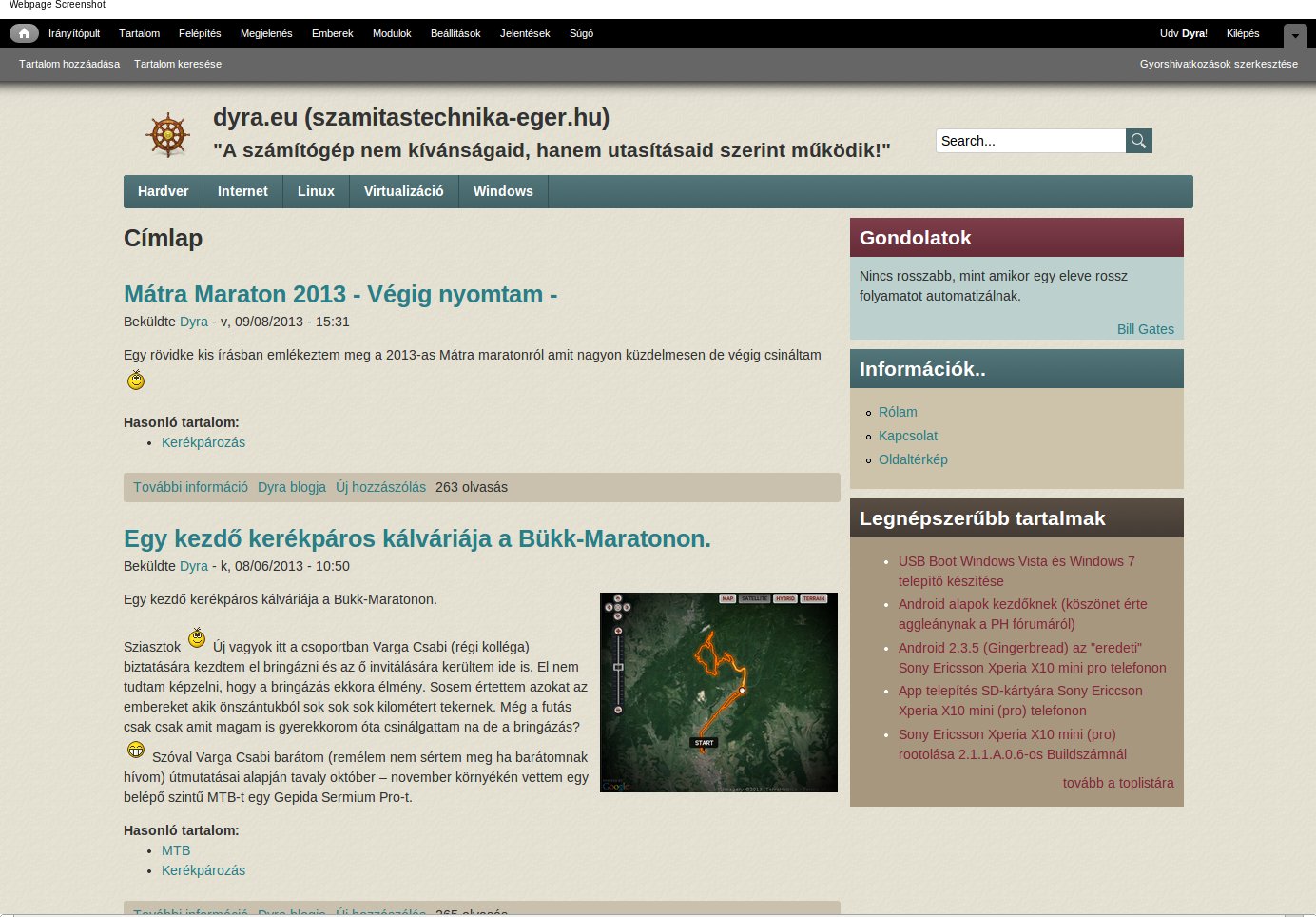
Task: Open the Súgó help menu
Action: point(582,33)
